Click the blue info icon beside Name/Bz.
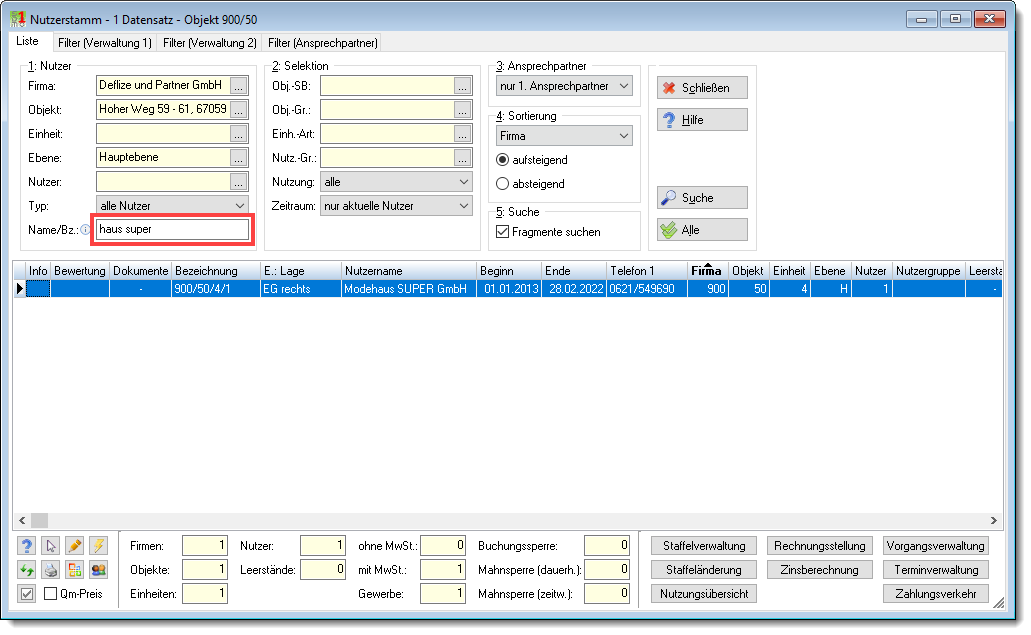 pos(85,229)
